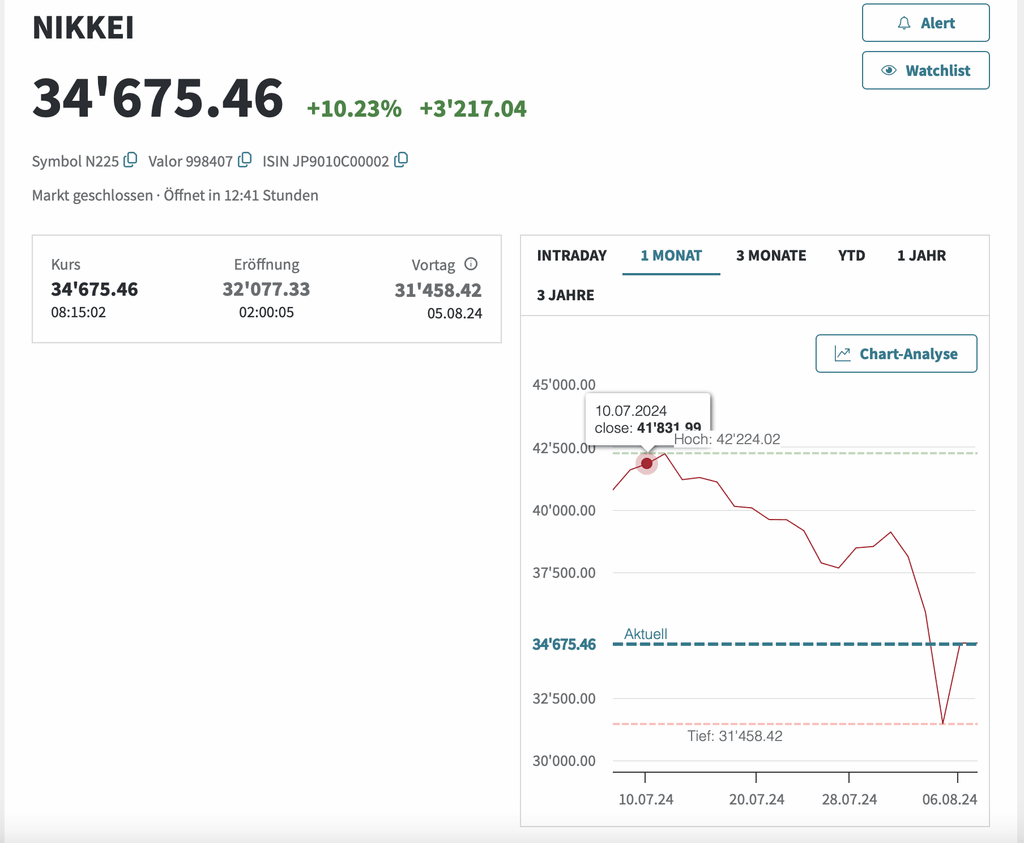Switch to the INTRADAY chart tab

571,255
